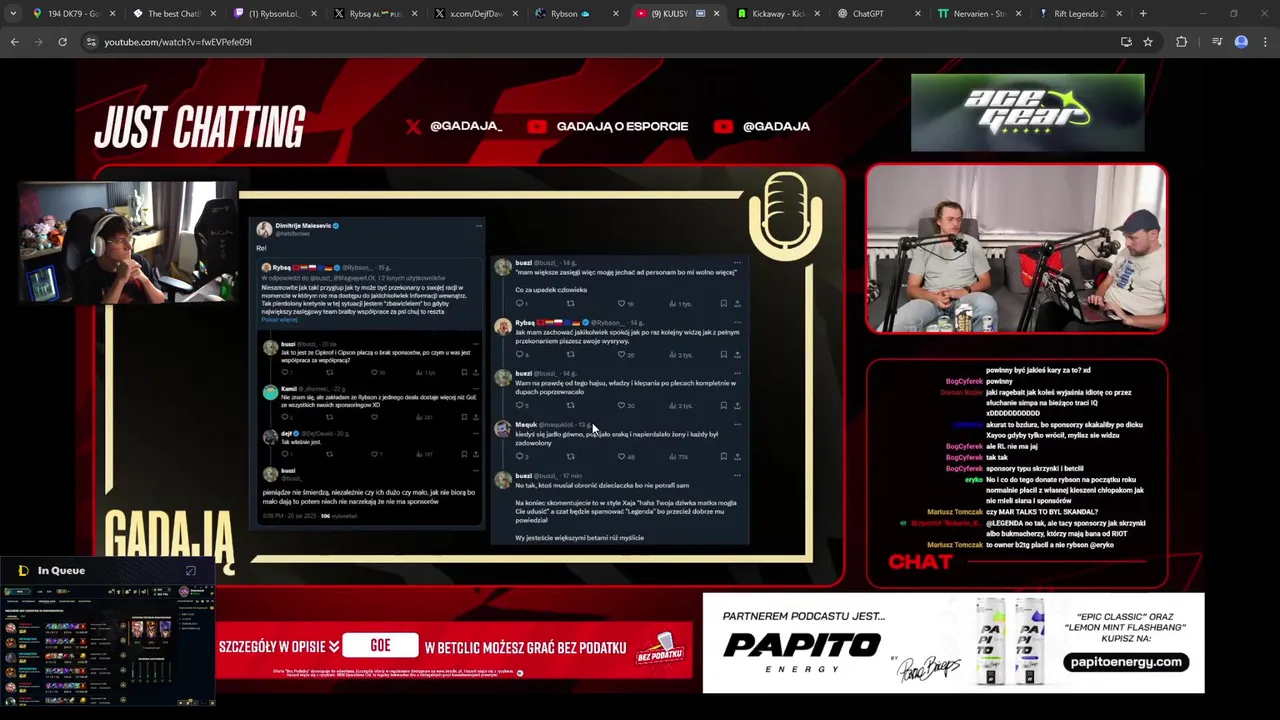The image size is (1280, 720).
Task: Click the install/cast icon in the address bar
Action: [x=1126, y=42]
